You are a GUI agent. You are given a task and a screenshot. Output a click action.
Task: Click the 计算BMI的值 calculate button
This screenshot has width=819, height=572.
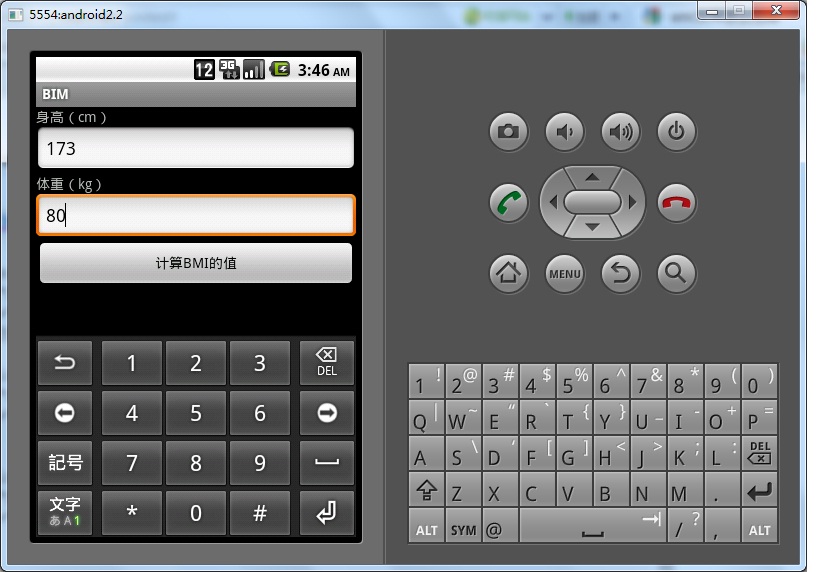tap(196, 263)
